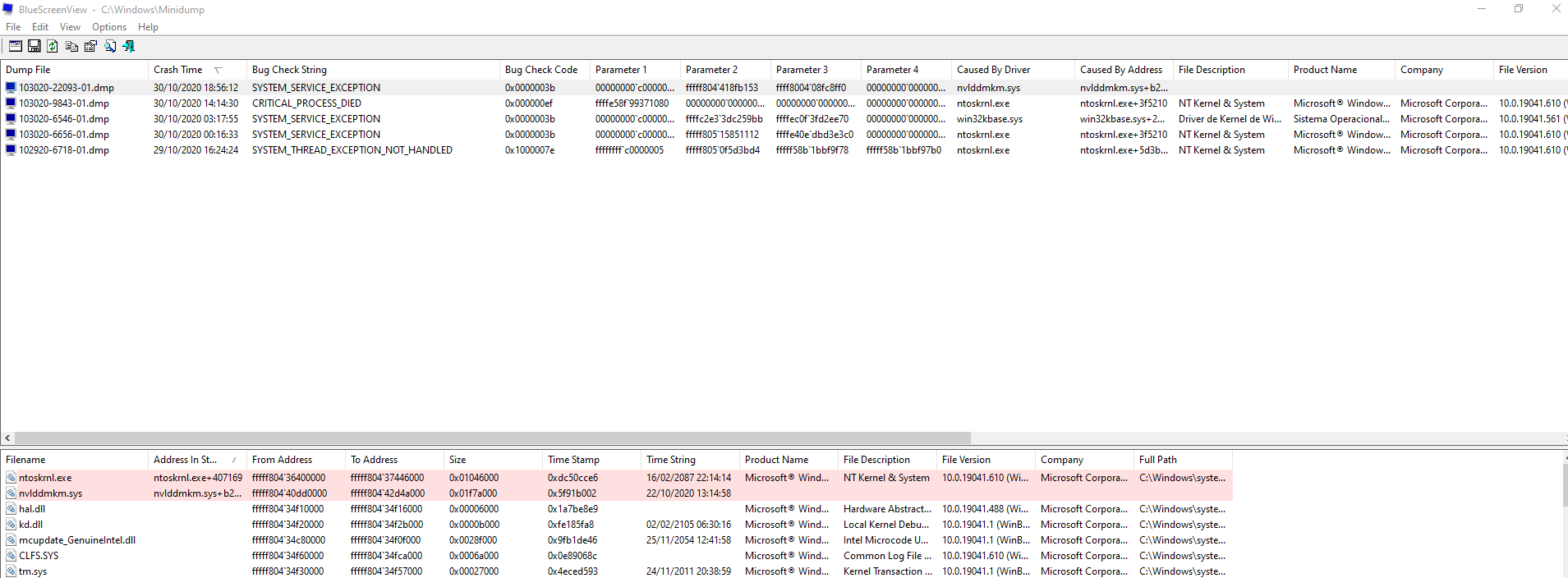Click the BlueScreenView app icon in title bar

[x=8, y=9]
